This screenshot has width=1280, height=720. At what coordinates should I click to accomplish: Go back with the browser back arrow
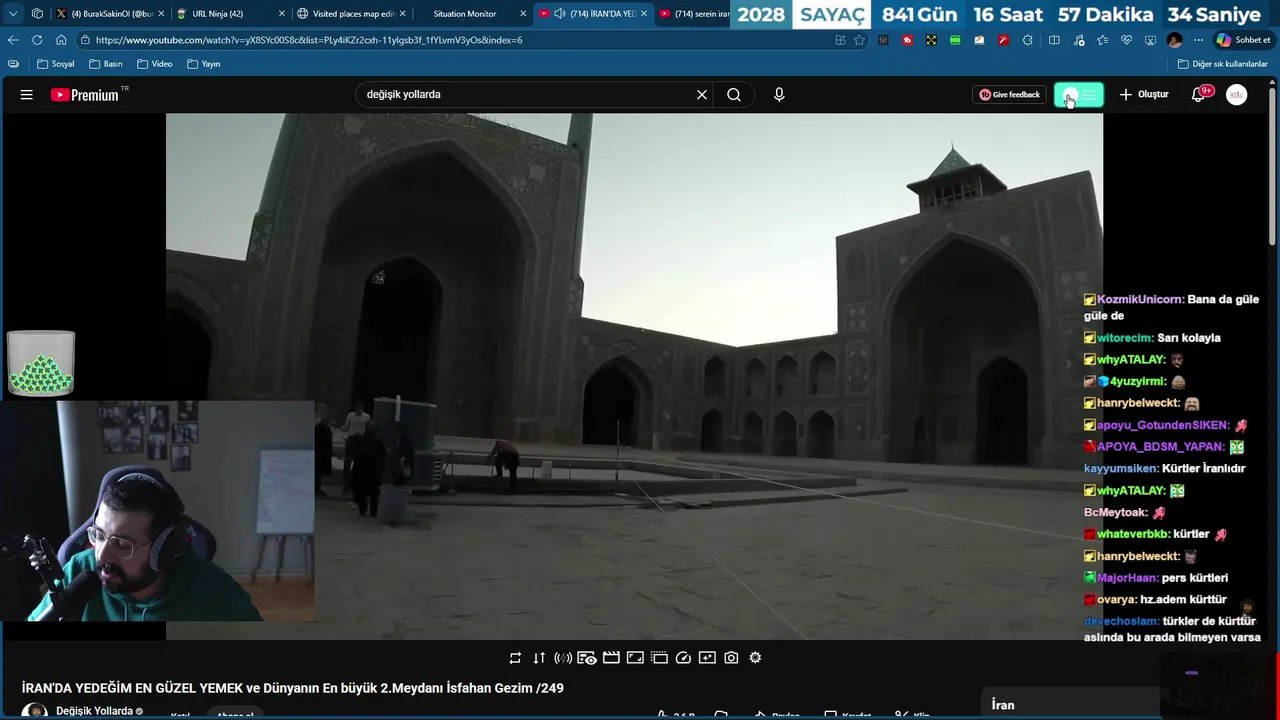(13, 40)
